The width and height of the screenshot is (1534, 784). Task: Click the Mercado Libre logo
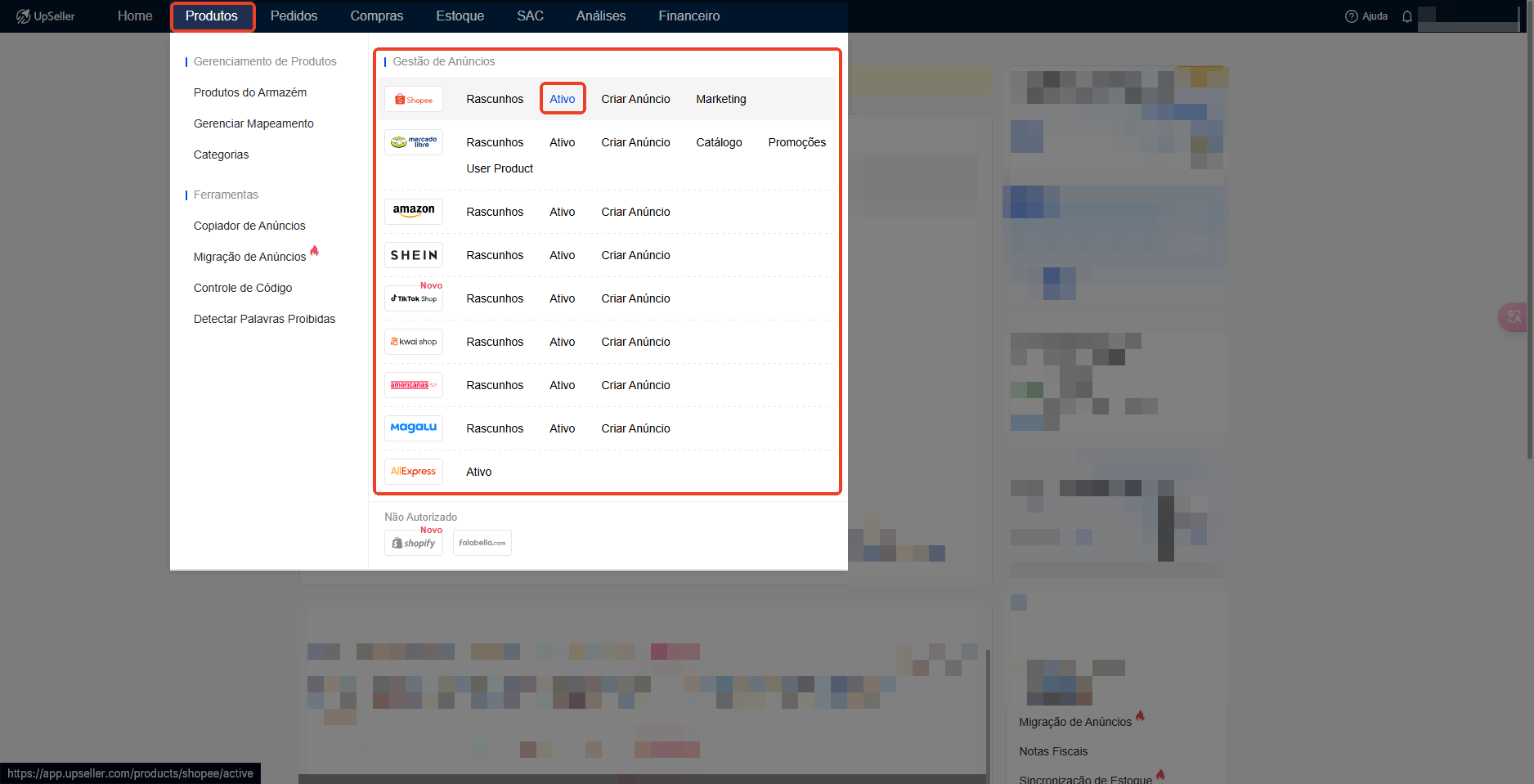tap(414, 142)
